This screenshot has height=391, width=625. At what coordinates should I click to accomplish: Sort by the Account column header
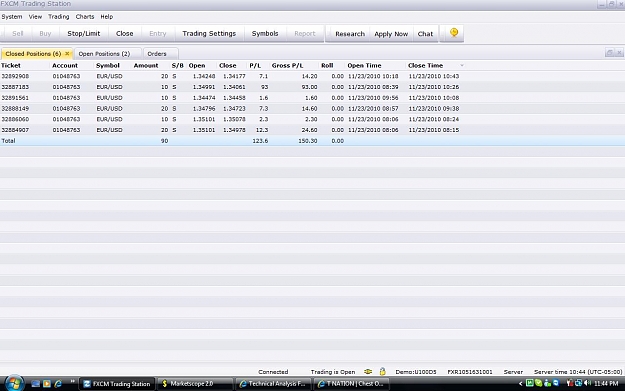tap(65, 65)
